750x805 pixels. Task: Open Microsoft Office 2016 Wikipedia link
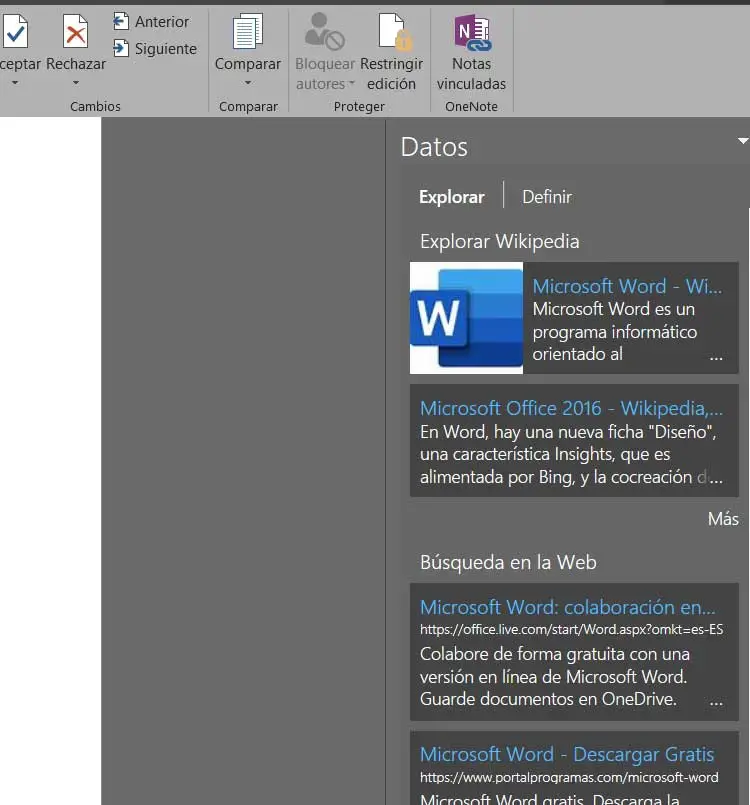point(571,408)
